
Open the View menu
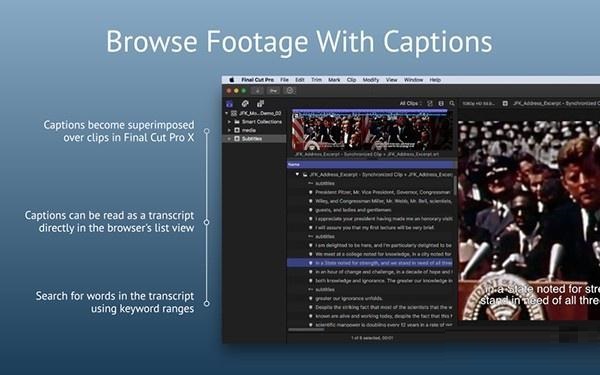pyautogui.click(x=391, y=80)
